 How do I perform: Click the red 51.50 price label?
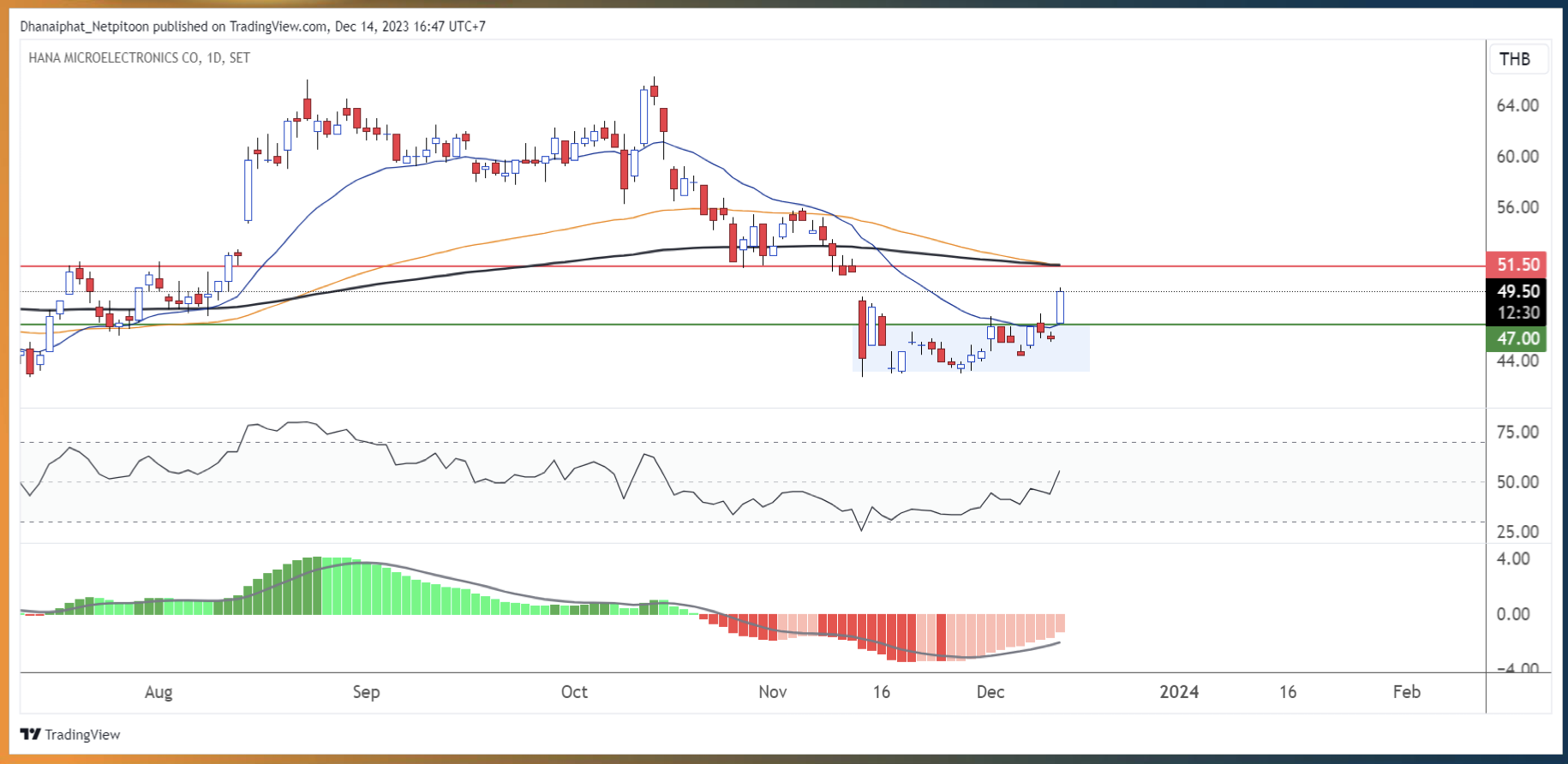(x=1517, y=265)
